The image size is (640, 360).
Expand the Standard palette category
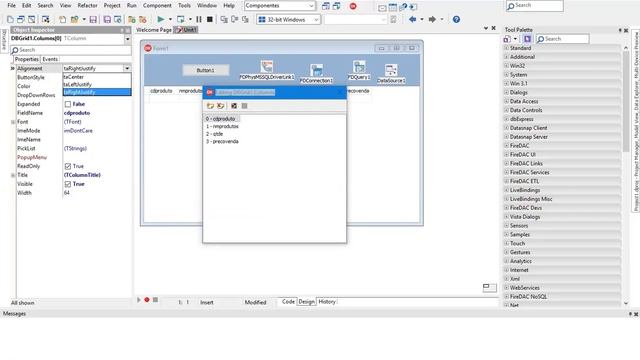click(x=507, y=48)
